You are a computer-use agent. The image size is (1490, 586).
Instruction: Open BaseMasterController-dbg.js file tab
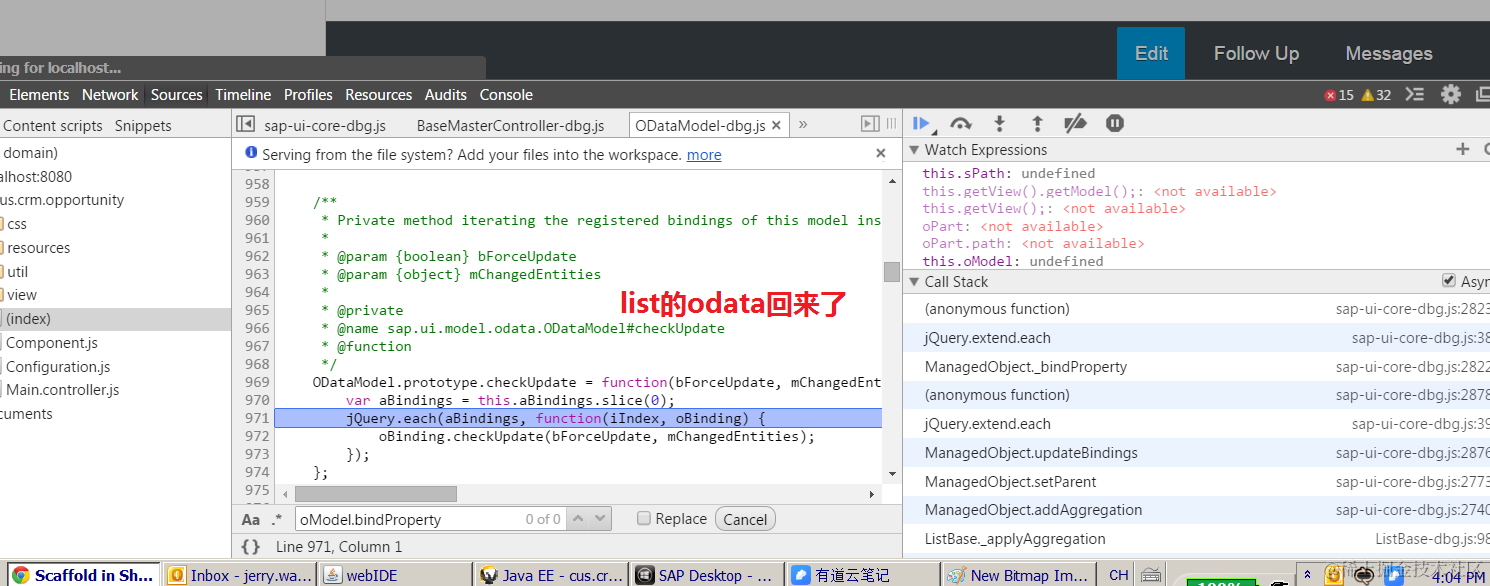(511, 125)
